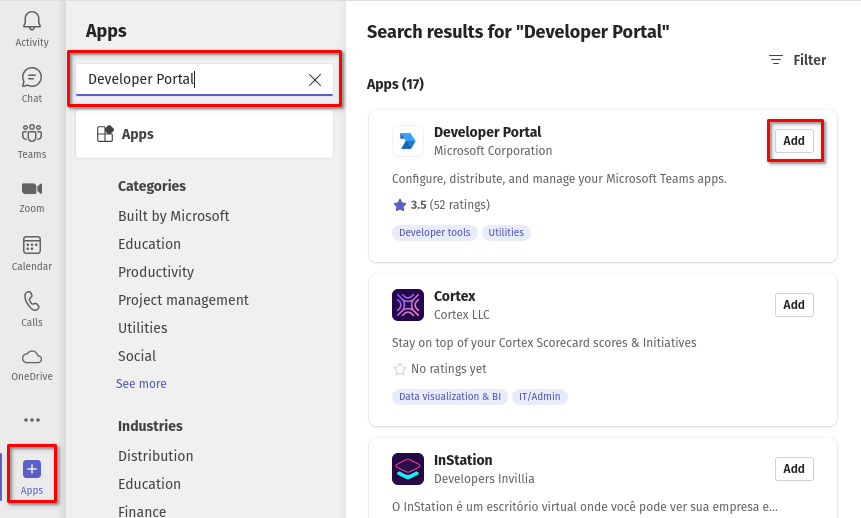Click the 3.5 (52 ratings) text

(450, 205)
